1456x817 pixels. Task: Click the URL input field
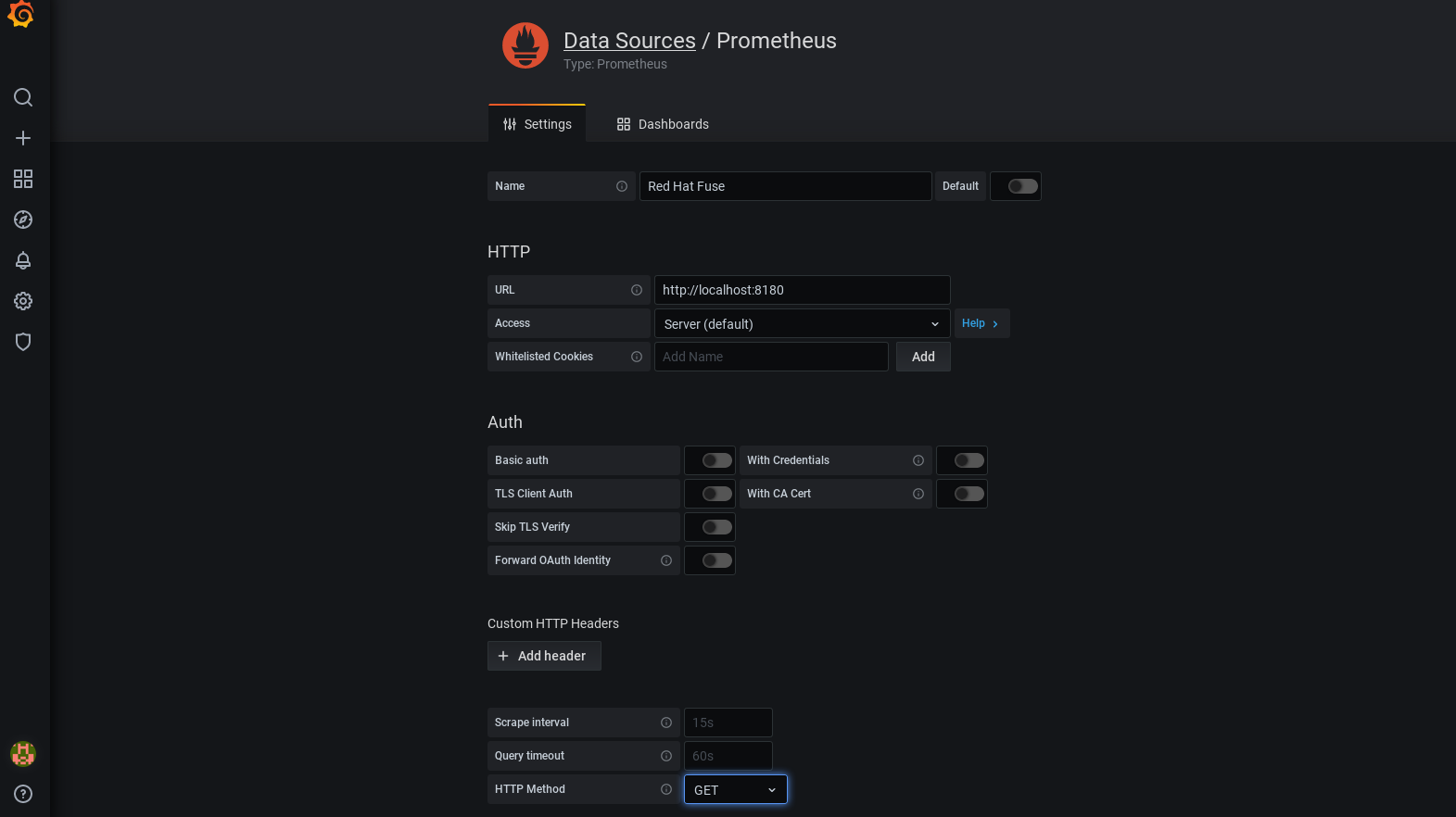(x=802, y=290)
